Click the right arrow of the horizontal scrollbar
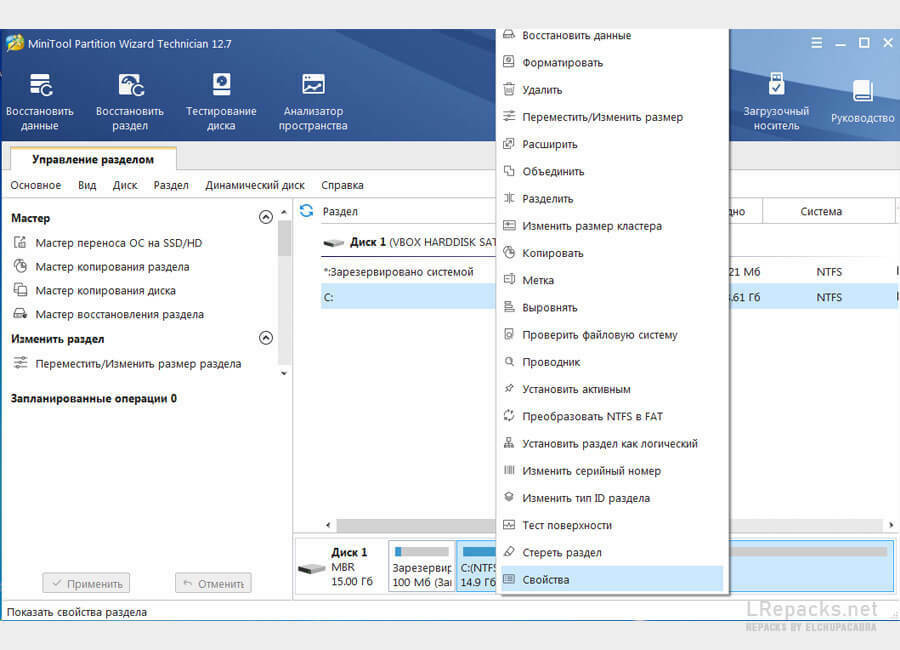900x650 pixels. (891, 524)
